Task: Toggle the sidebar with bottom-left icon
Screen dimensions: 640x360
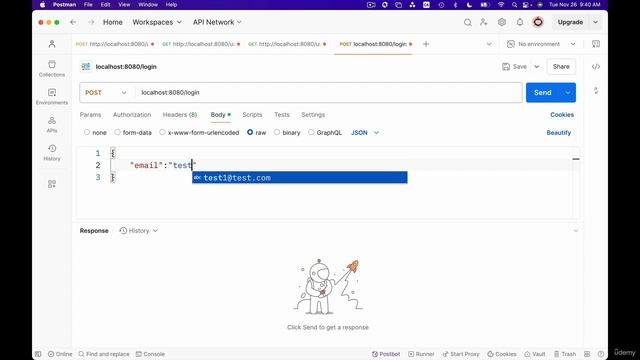Action: coord(38,354)
